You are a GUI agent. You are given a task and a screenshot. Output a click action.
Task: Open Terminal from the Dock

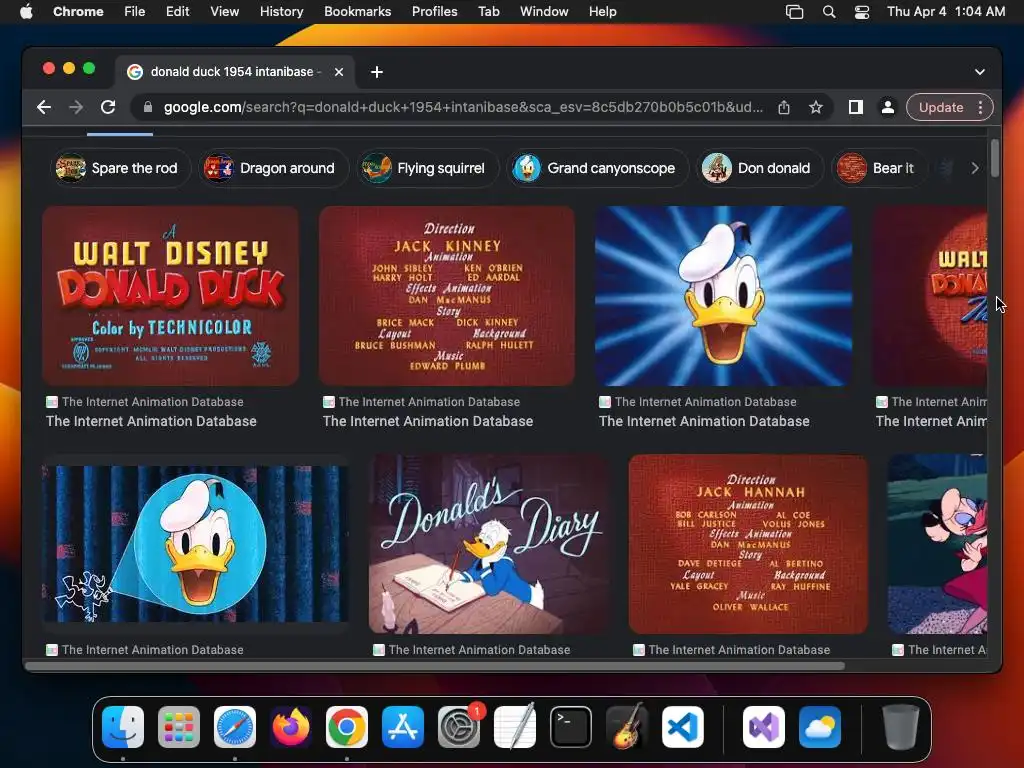(571, 727)
